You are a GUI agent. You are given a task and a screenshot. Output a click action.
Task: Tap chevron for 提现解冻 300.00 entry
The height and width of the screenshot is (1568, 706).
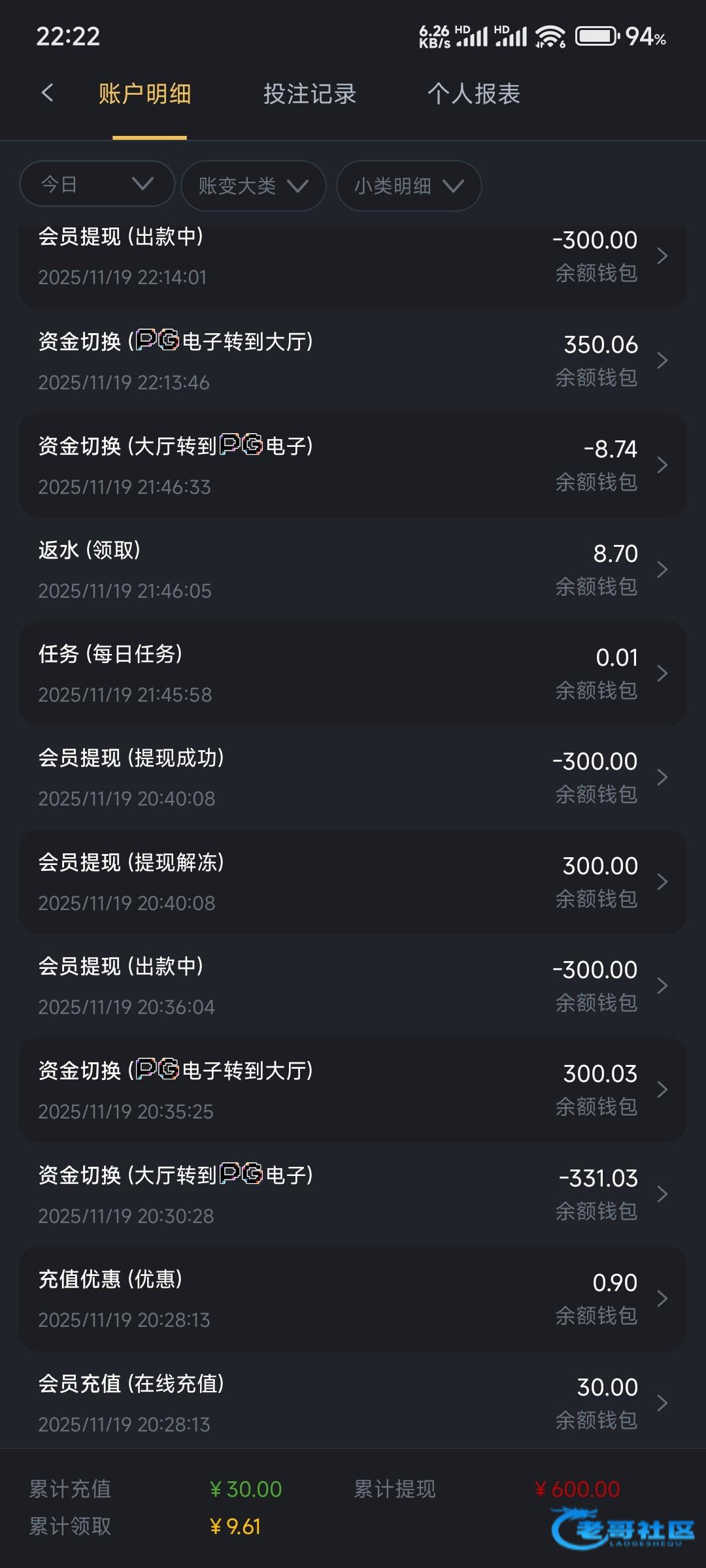point(662,882)
